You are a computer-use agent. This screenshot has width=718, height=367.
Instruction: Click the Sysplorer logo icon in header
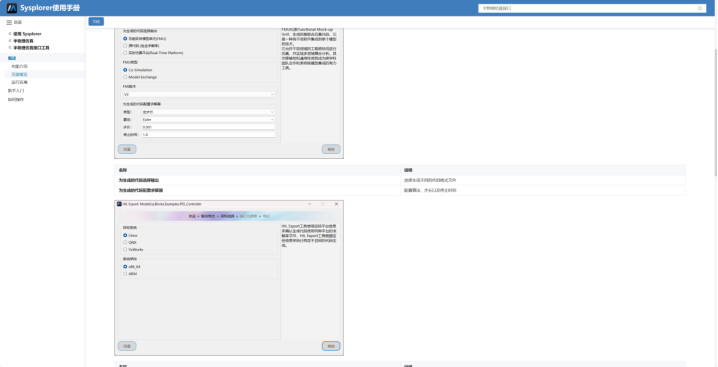[x=12, y=8]
